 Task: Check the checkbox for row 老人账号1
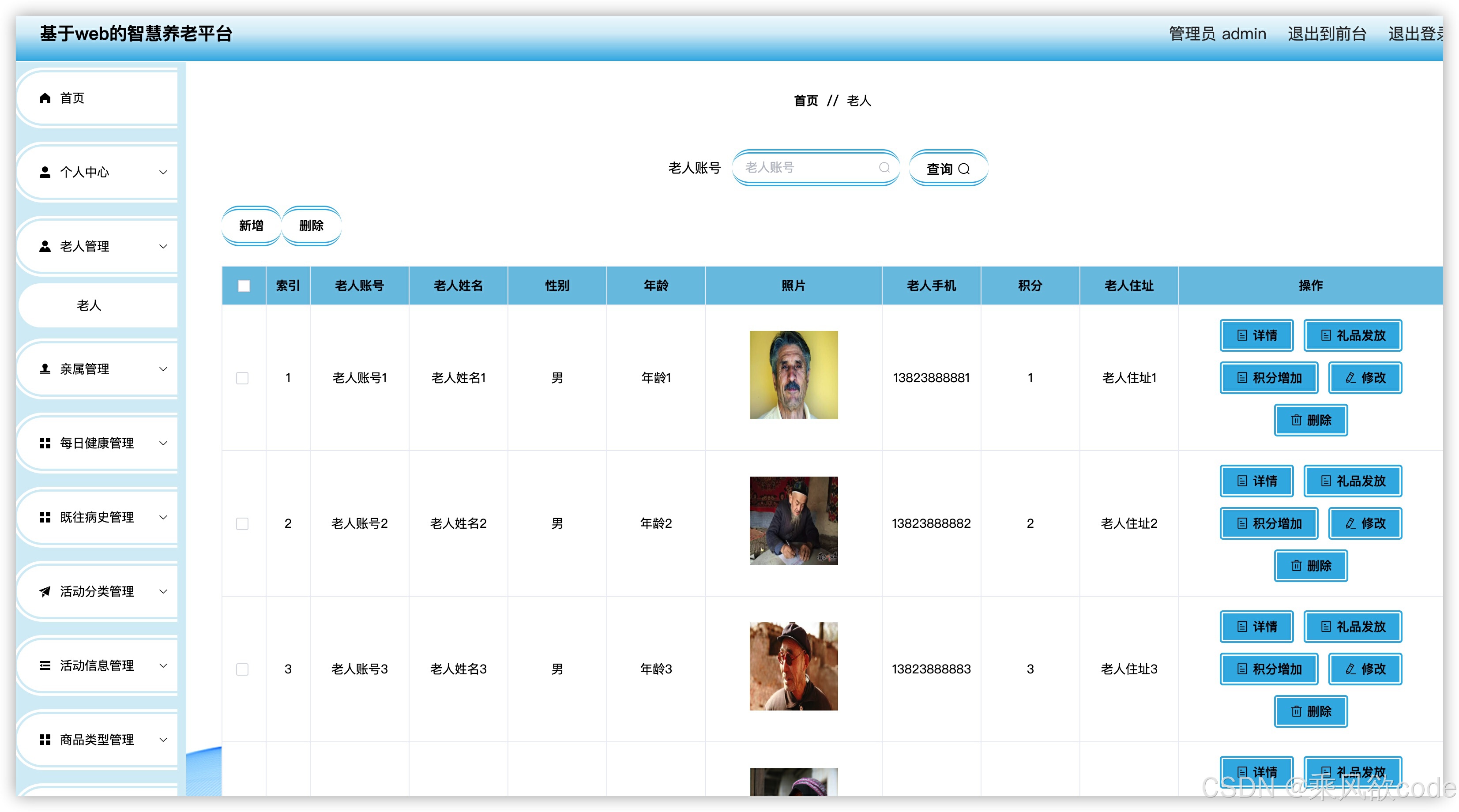tap(242, 378)
